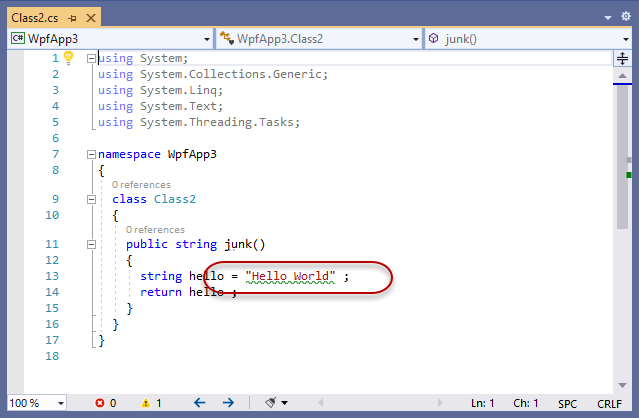
Task: Open the 100 % zoom level dropdown
Action: pos(60,403)
